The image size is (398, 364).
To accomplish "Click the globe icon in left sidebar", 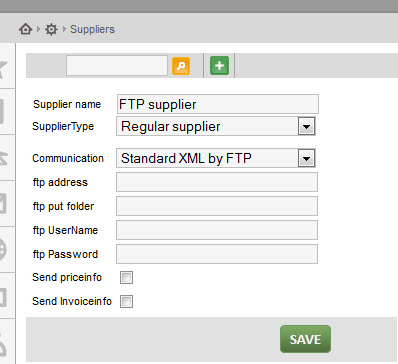I will 3,249.
